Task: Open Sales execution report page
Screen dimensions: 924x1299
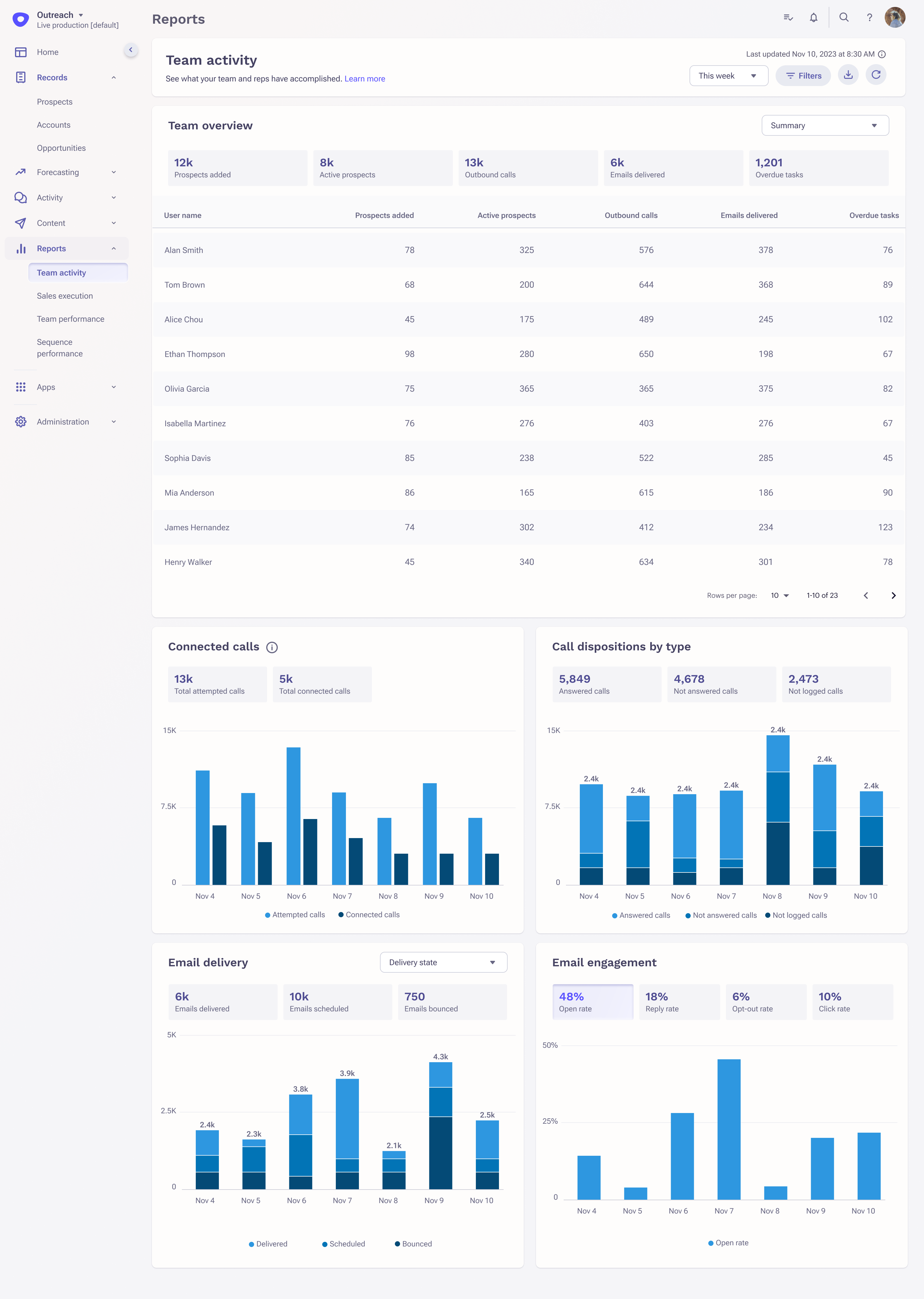Action: (65, 296)
